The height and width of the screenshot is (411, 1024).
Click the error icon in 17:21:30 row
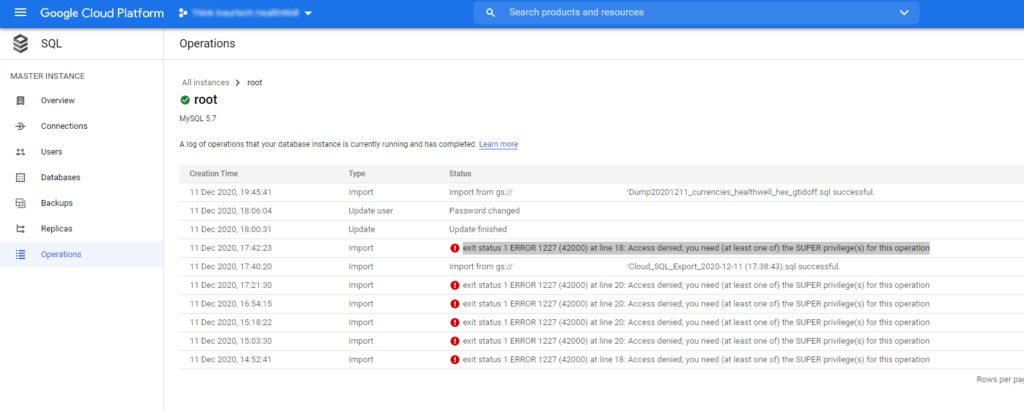455,285
